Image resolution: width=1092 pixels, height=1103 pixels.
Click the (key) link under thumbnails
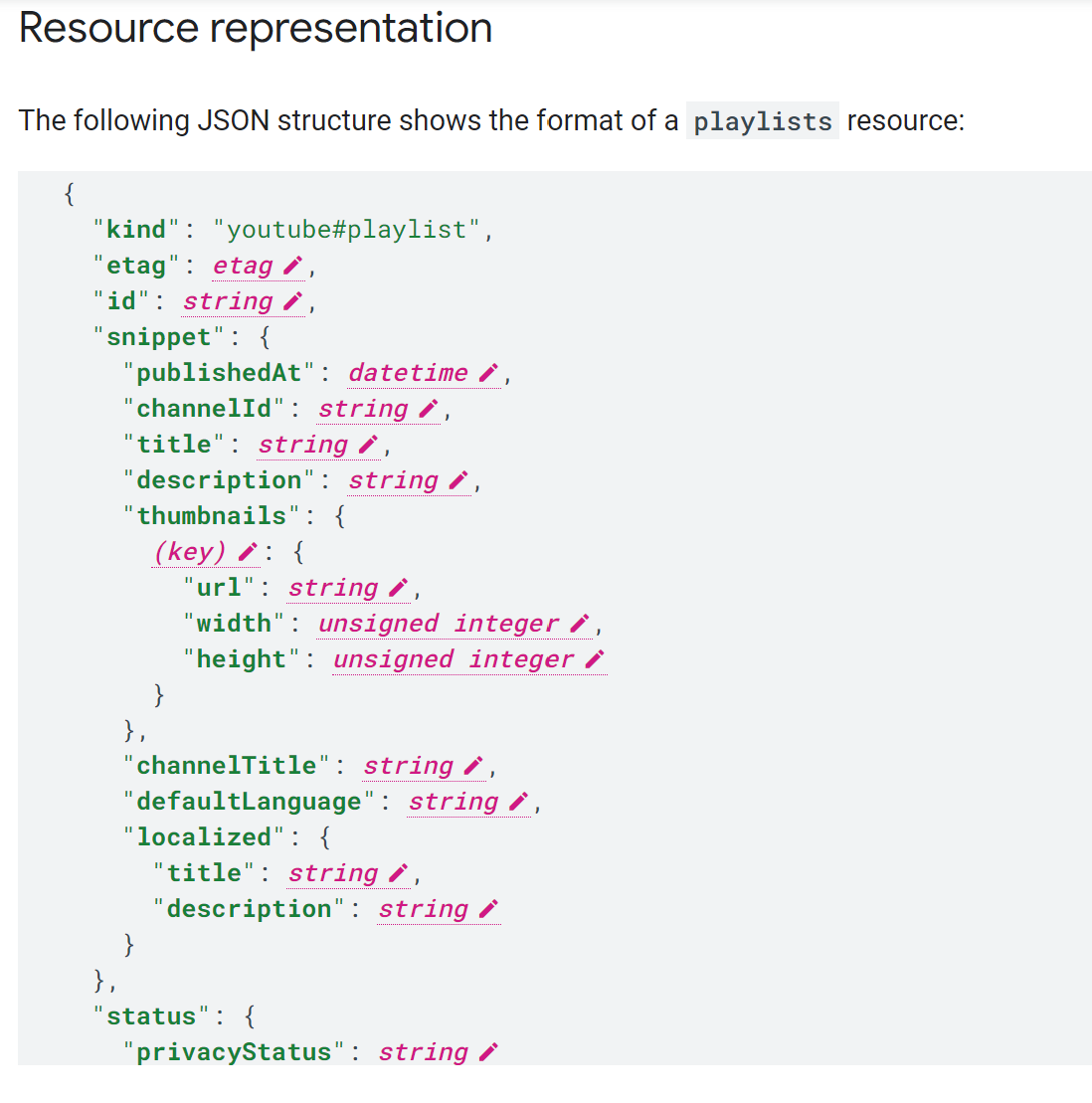click(x=190, y=552)
